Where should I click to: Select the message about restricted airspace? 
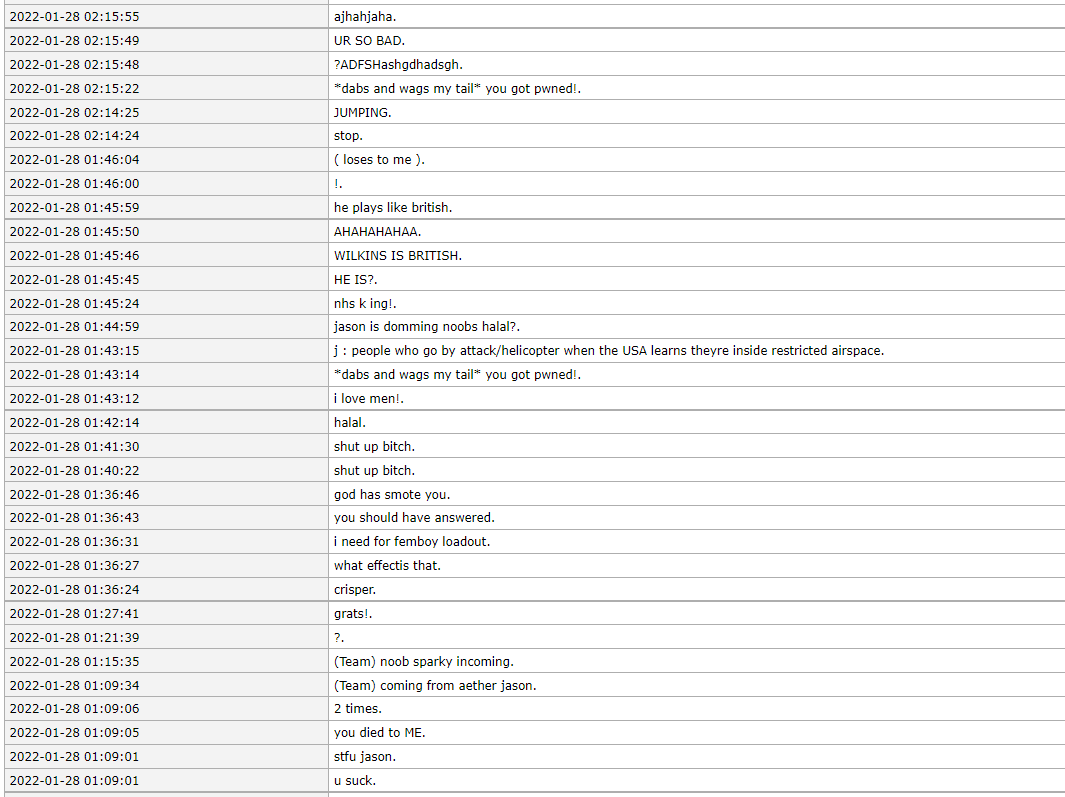click(x=609, y=351)
